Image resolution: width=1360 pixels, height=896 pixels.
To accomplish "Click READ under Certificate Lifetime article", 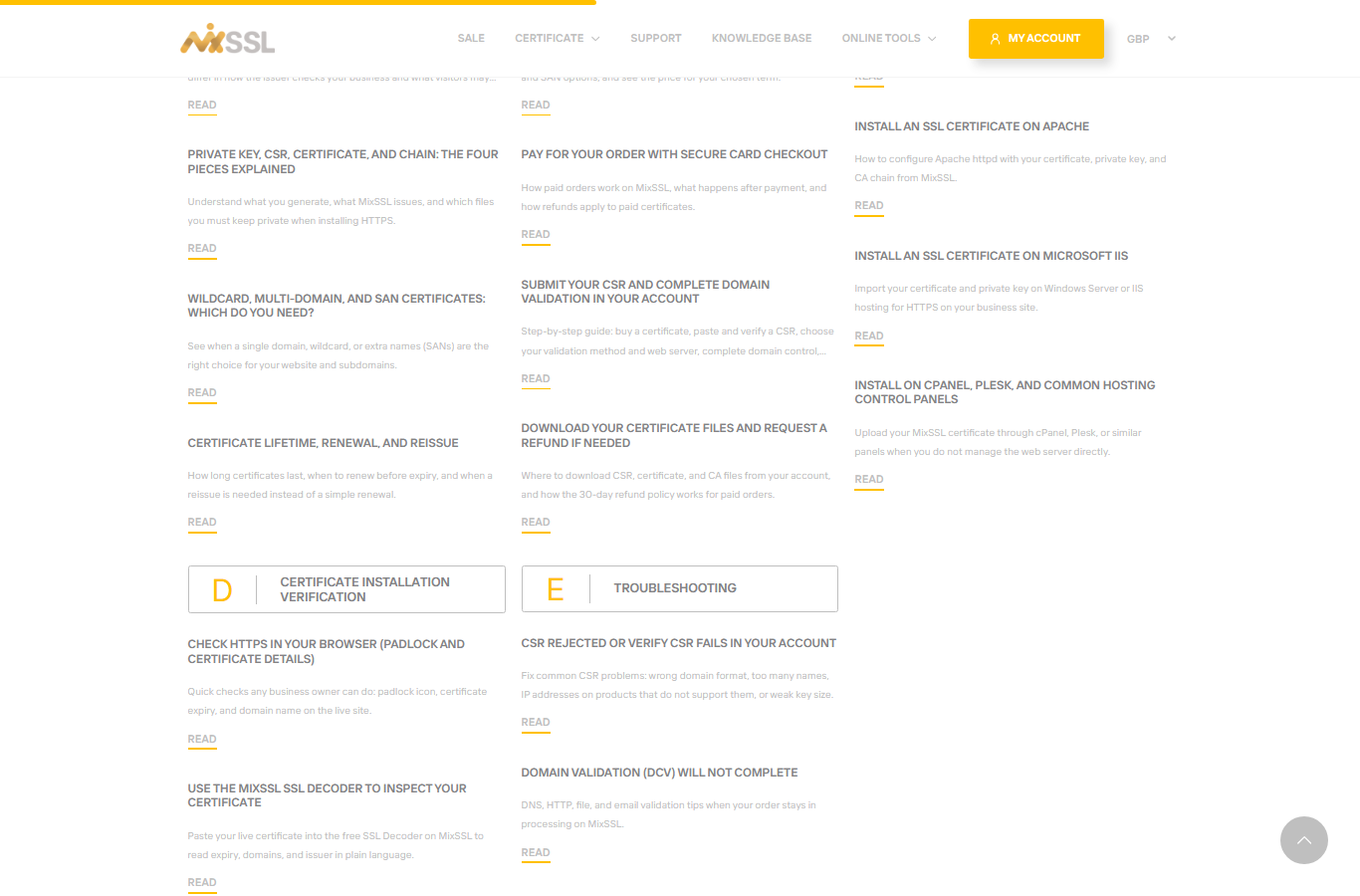I will [202, 523].
